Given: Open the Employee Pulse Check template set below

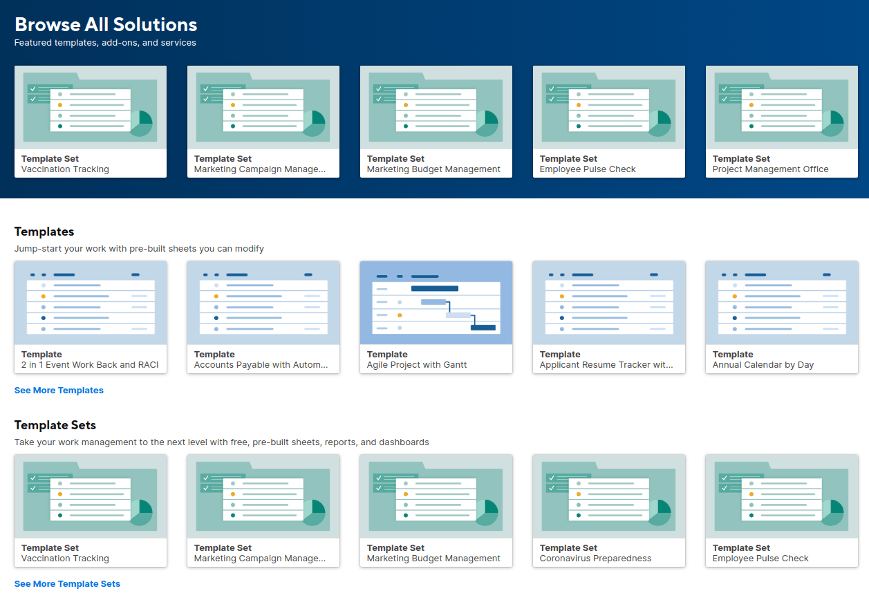Looking at the screenshot, I should pyautogui.click(x=781, y=508).
